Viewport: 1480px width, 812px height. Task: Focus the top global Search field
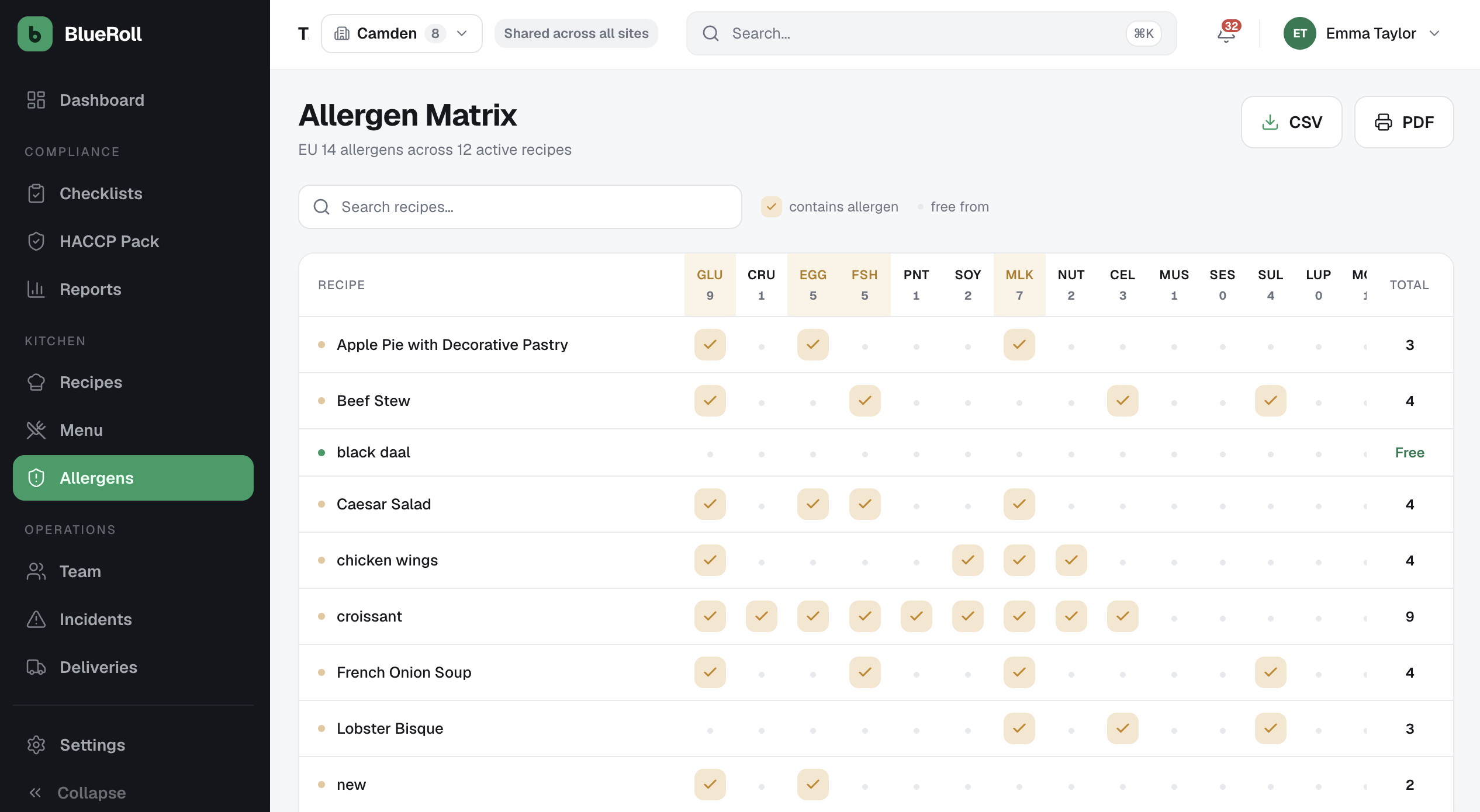click(x=932, y=33)
